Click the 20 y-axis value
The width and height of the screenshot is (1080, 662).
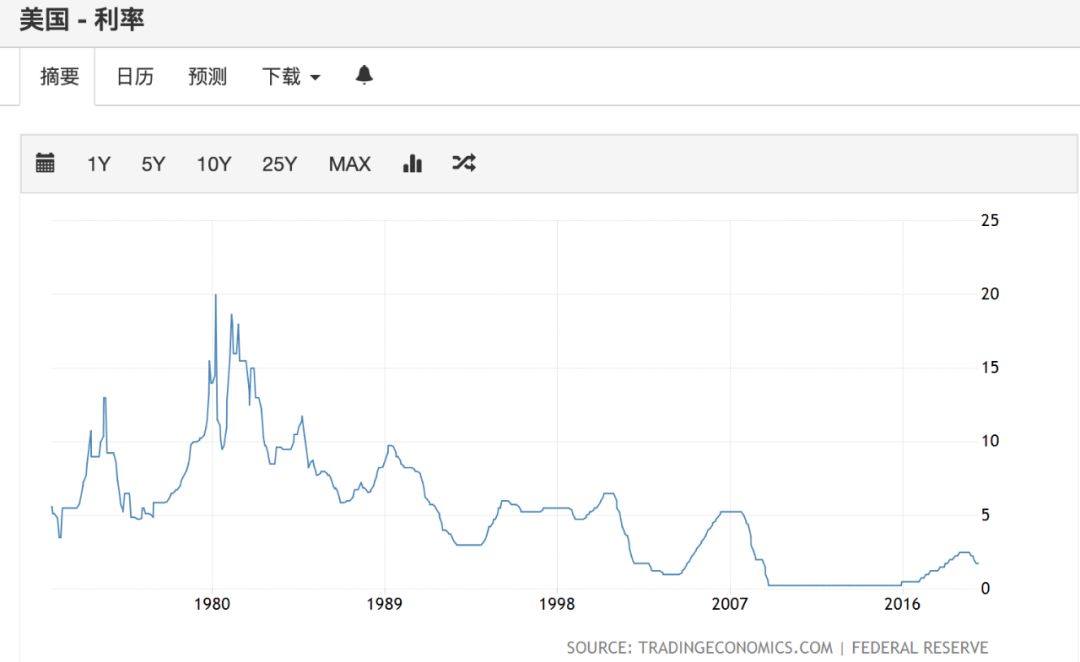coord(990,294)
